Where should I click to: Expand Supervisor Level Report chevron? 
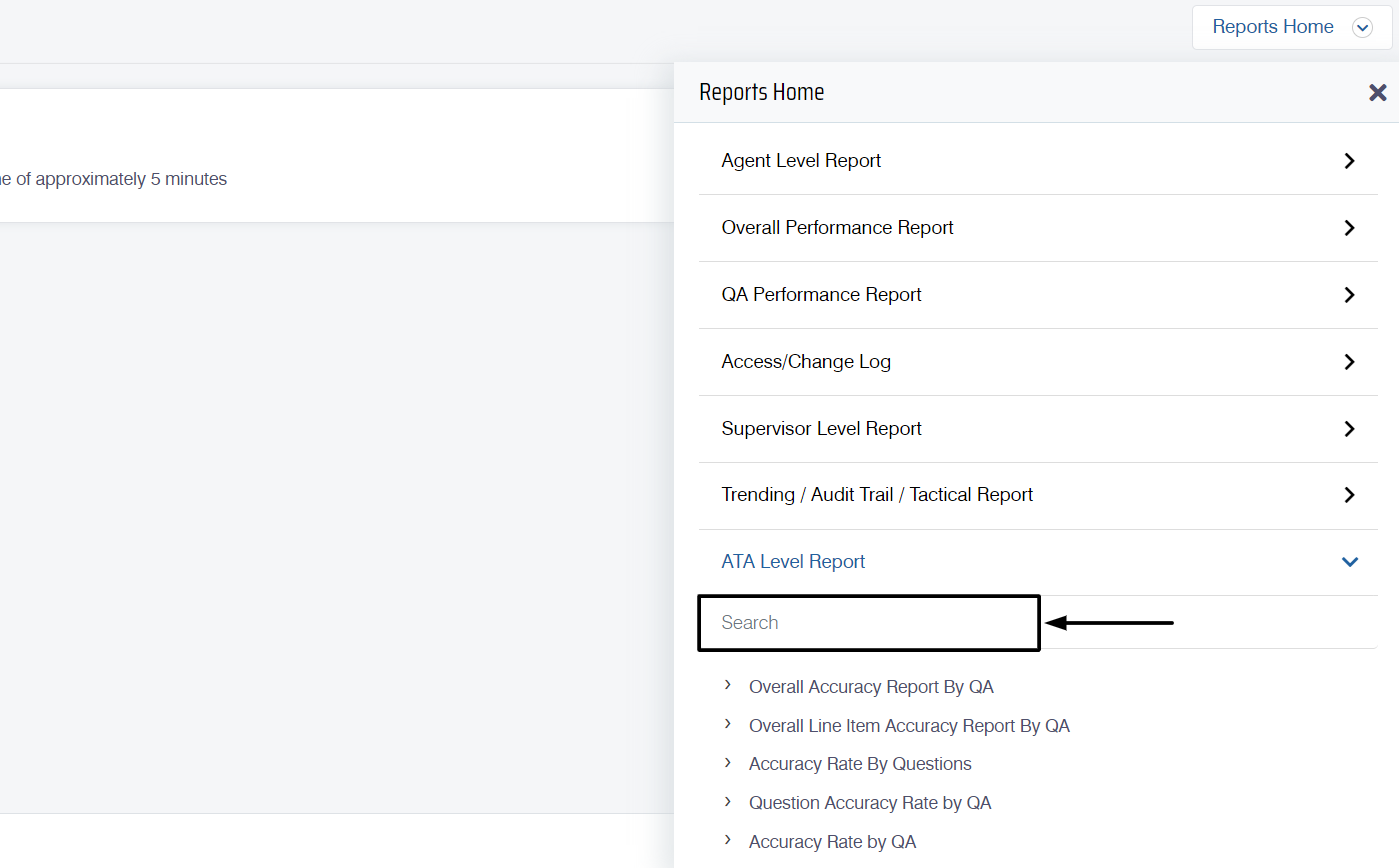pos(1349,429)
